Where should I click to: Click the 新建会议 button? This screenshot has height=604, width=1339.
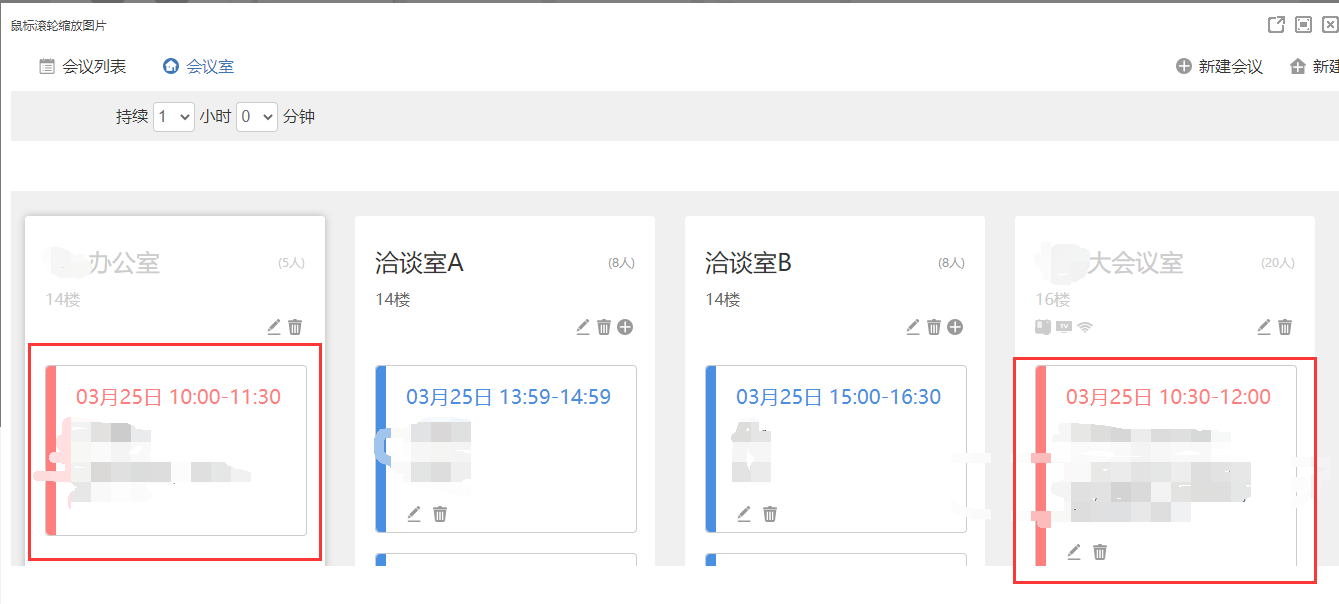pyautogui.click(x=1219, y=67)
